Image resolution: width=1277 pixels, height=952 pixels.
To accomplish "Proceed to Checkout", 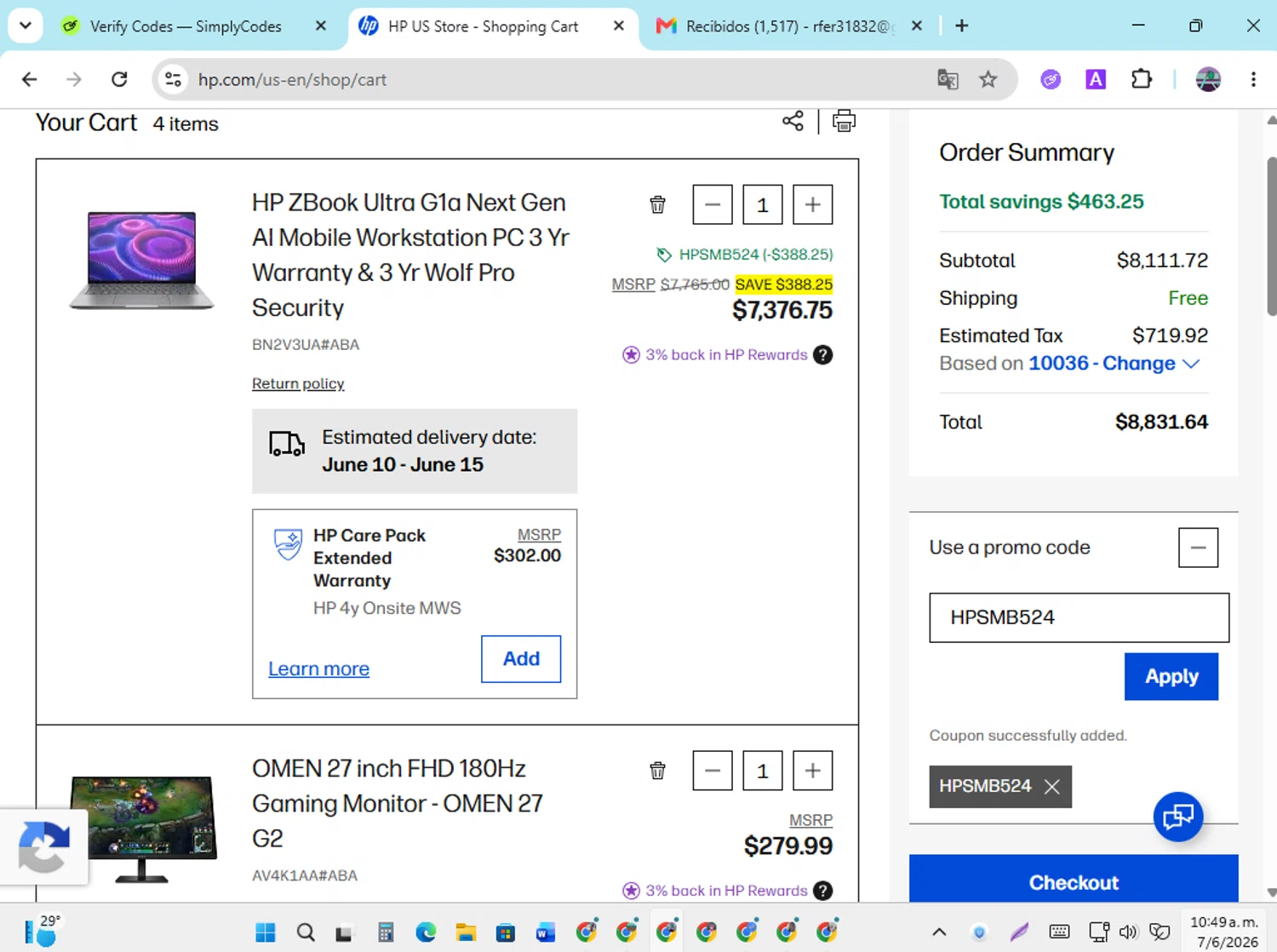I will click(x=1074, y=882).
